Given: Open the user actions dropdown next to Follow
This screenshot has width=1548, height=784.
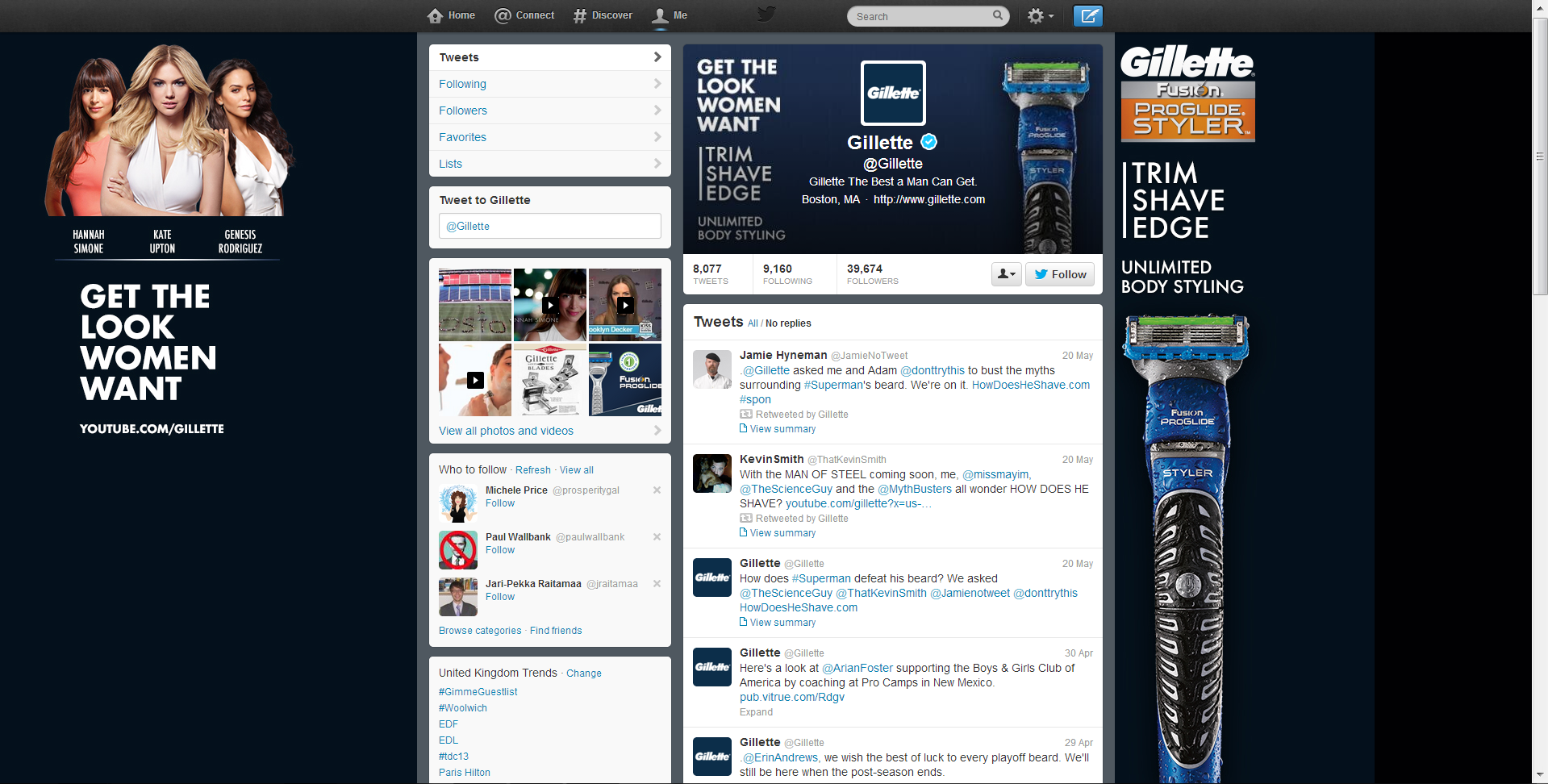Looking at the screenshot, I should click(x=1007, y=274).
